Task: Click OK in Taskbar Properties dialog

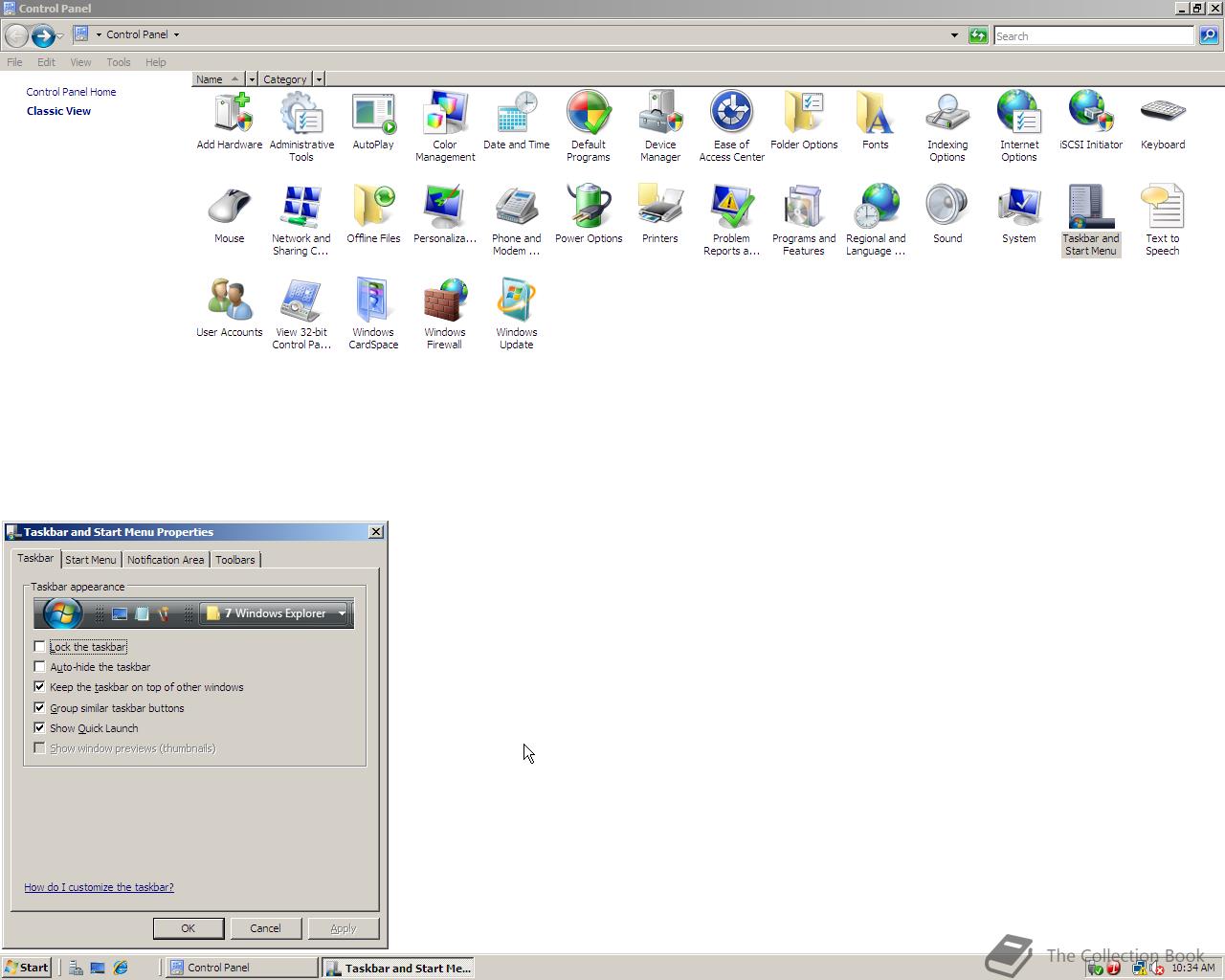Action: point(189,928)
